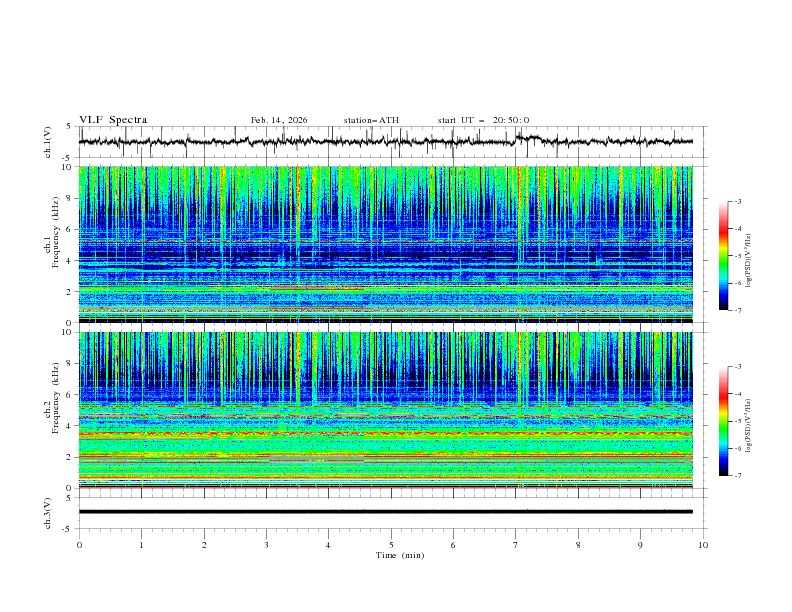The width and height of the screenshot is (792, 612).
Task: Click the 'ch.3(V)' axis label
Action: (x=48, y=513)
